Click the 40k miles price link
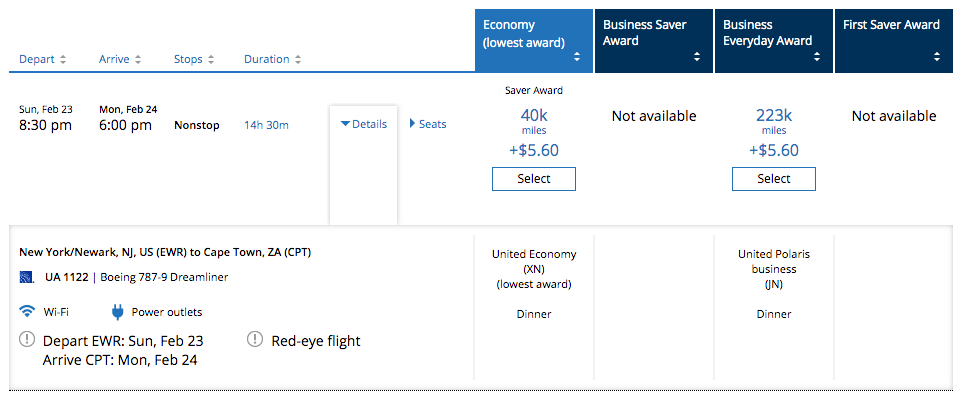Screen dimensions: 963x399 tap(534, 120)
